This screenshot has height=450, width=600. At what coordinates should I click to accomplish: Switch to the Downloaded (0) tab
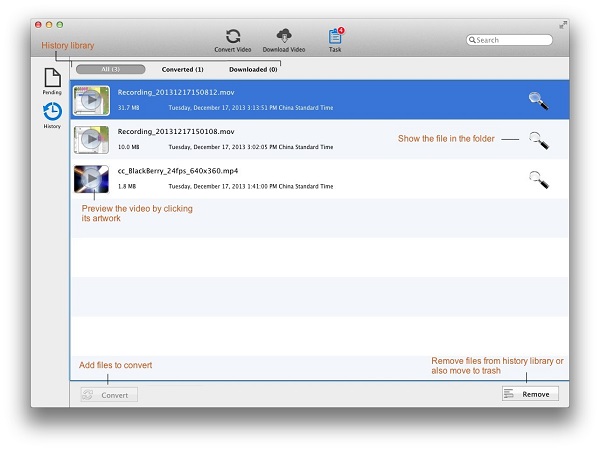pos(253,70)
